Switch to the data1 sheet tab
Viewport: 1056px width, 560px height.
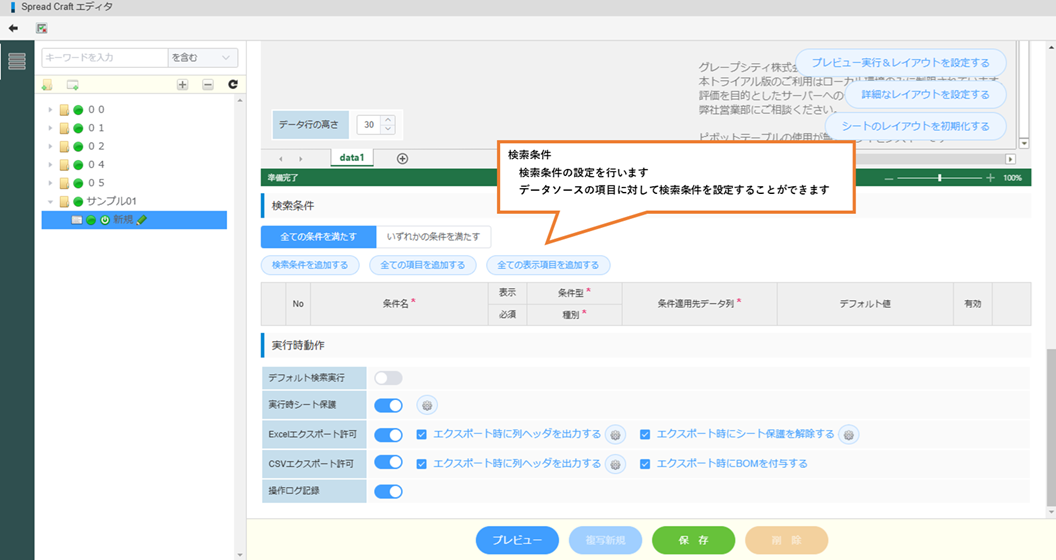tap(351, 158)
